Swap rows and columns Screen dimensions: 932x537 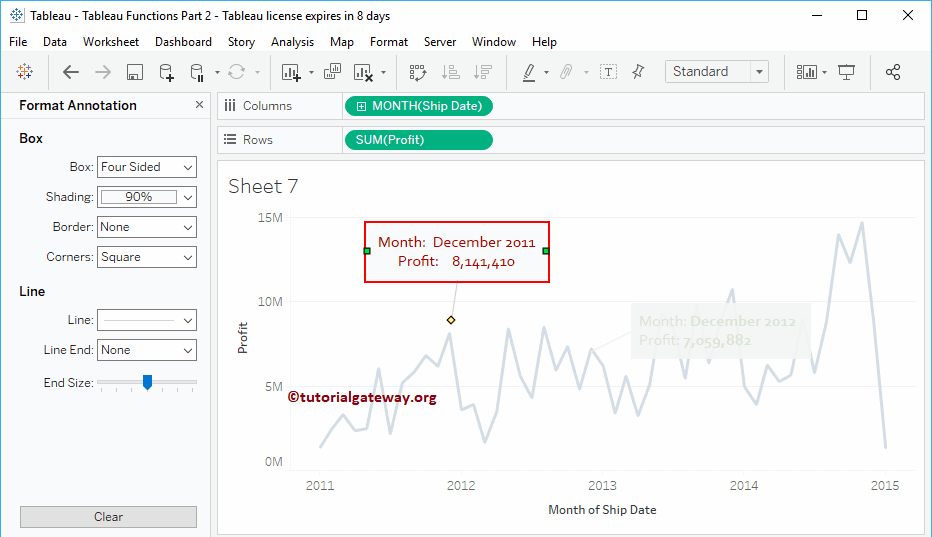pos(418,72)
